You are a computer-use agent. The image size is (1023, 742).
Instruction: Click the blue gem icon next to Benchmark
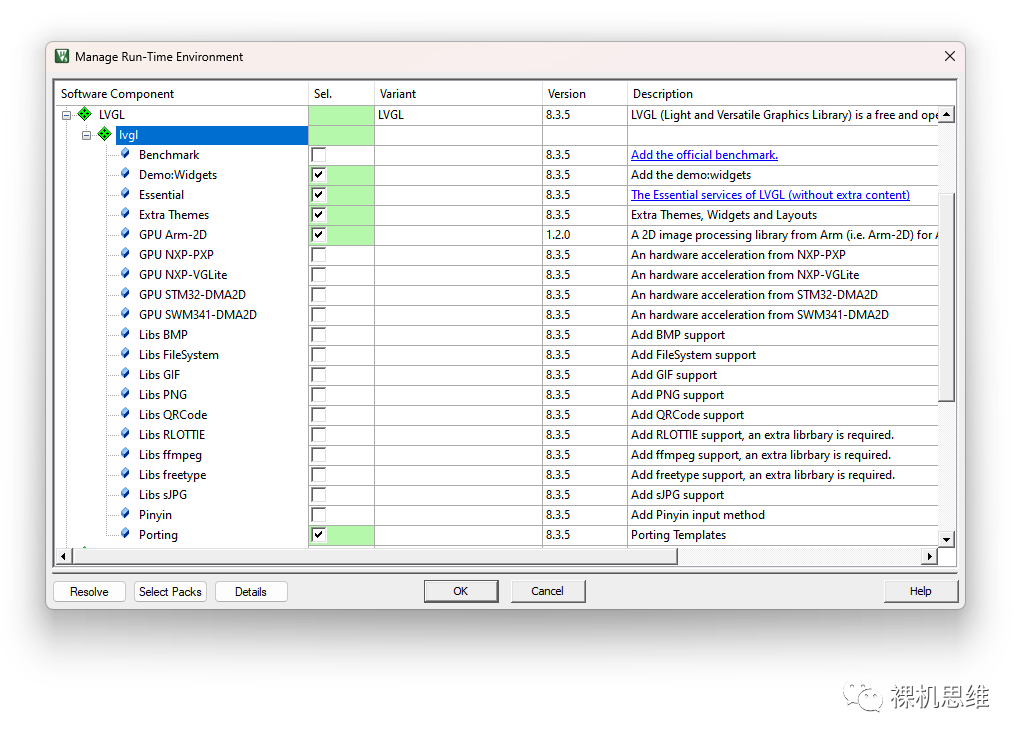(x=125, y=154)
